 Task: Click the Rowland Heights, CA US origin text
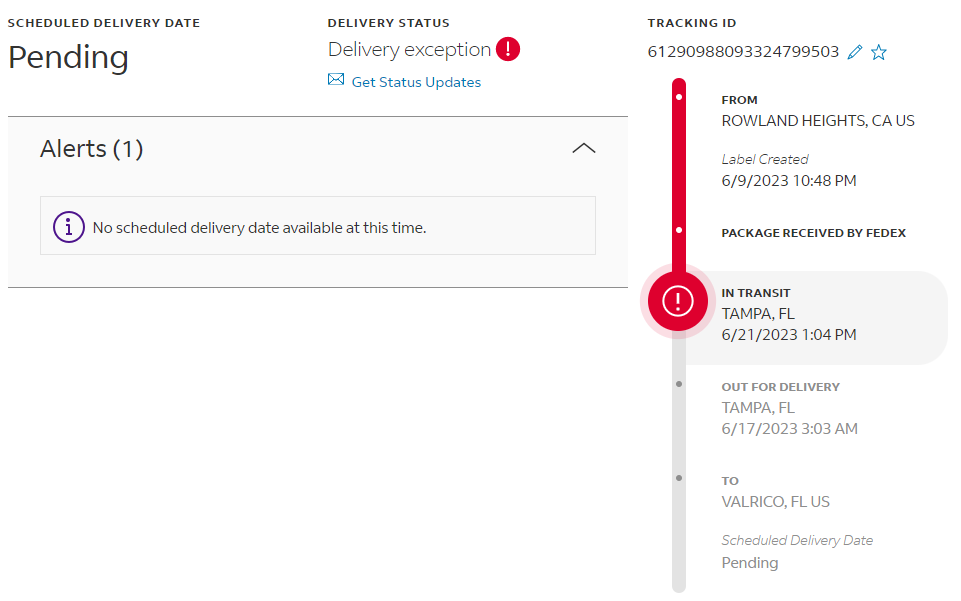pos(818,121)
